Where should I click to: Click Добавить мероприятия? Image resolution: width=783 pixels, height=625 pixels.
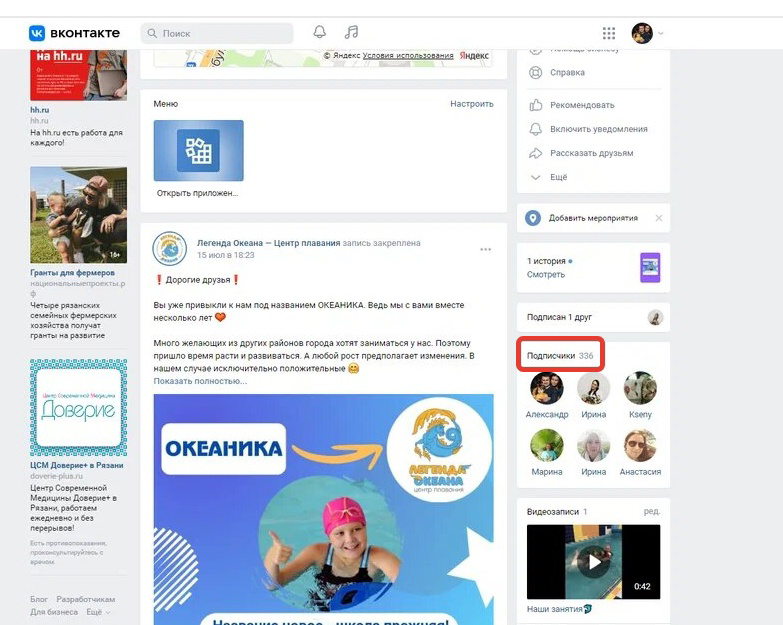[x=593, y=218]
